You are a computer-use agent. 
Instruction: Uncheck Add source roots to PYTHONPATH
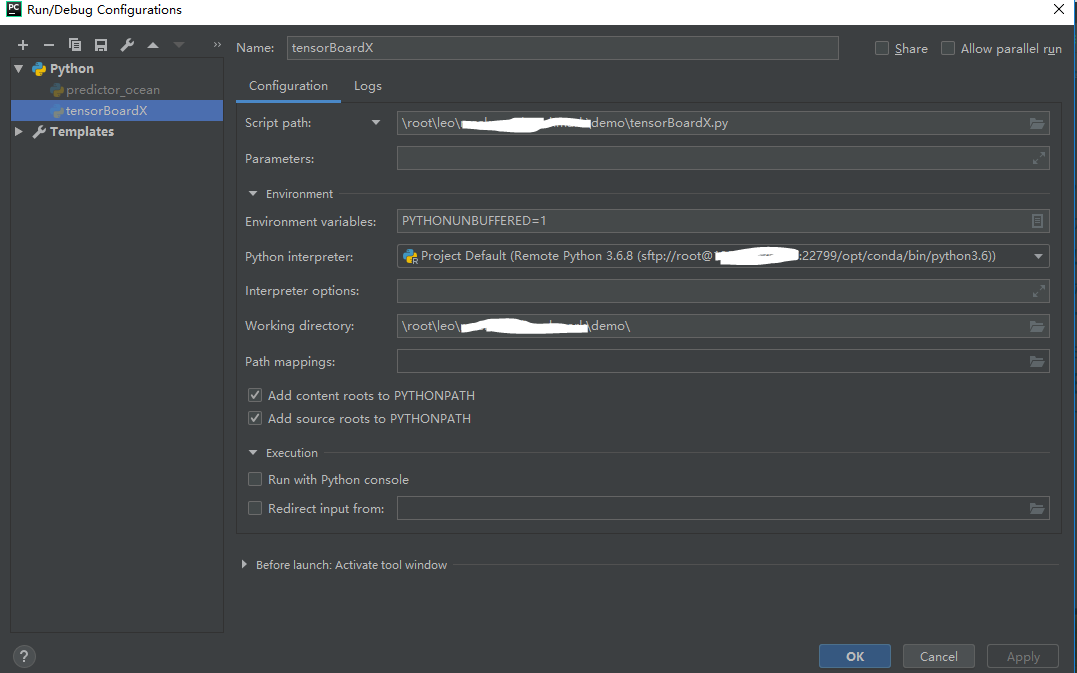255,418
